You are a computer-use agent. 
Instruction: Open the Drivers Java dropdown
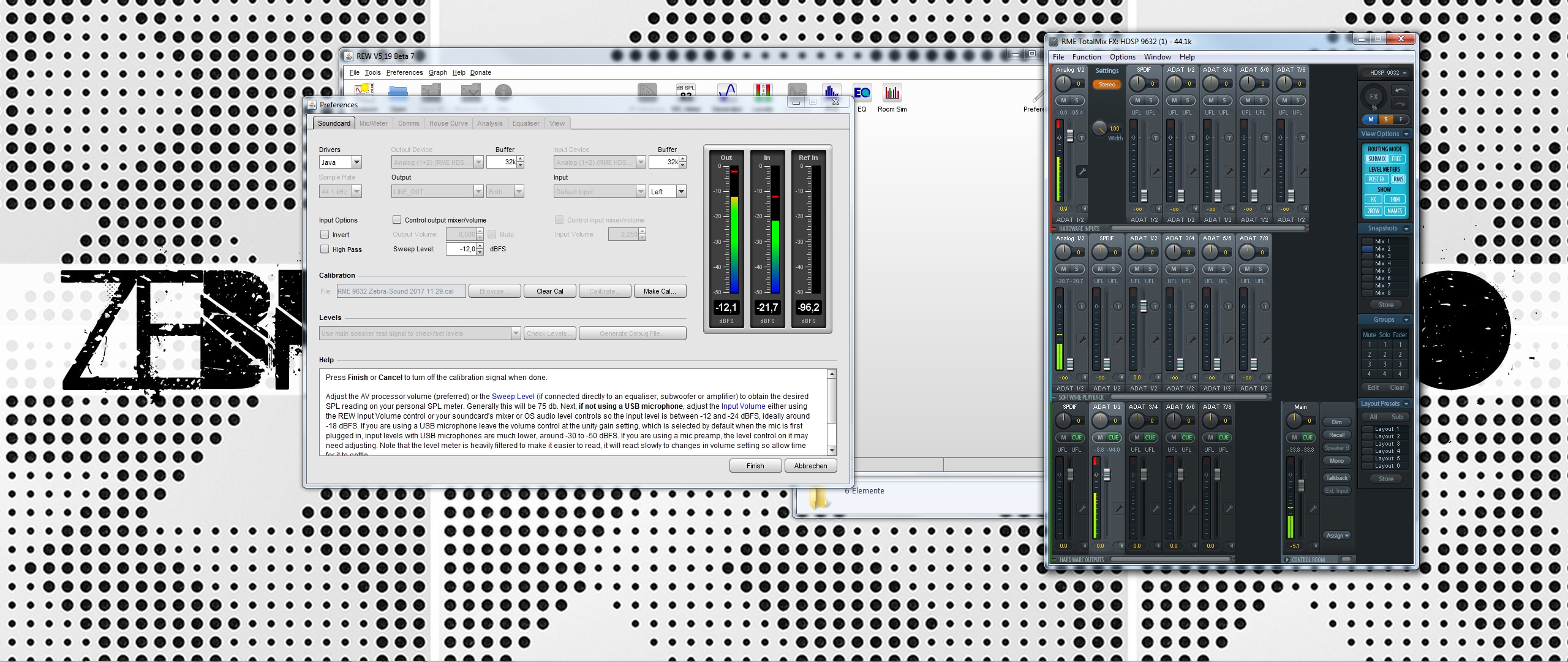tap(356, 162)
